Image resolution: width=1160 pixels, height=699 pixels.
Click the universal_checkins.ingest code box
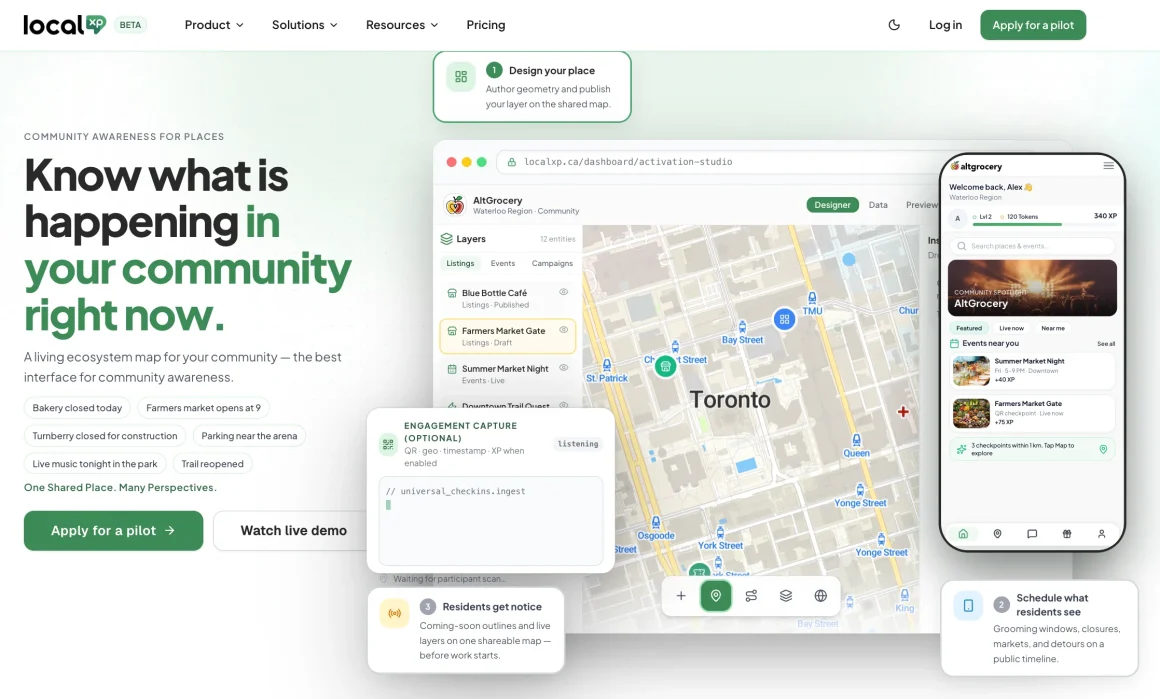tap(490, 521)
